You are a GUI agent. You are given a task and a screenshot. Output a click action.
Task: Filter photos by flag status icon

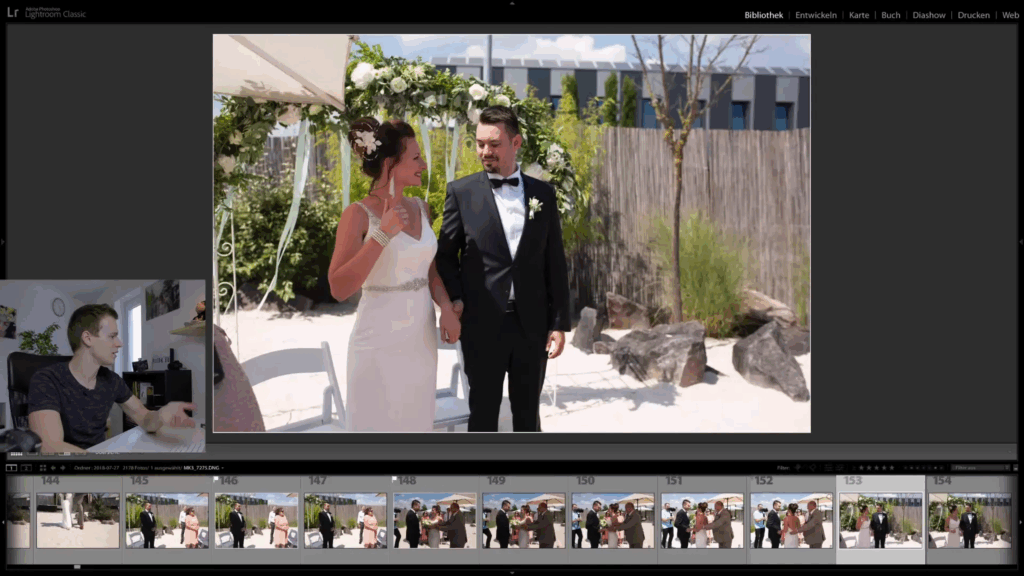[x=798, y=467]
